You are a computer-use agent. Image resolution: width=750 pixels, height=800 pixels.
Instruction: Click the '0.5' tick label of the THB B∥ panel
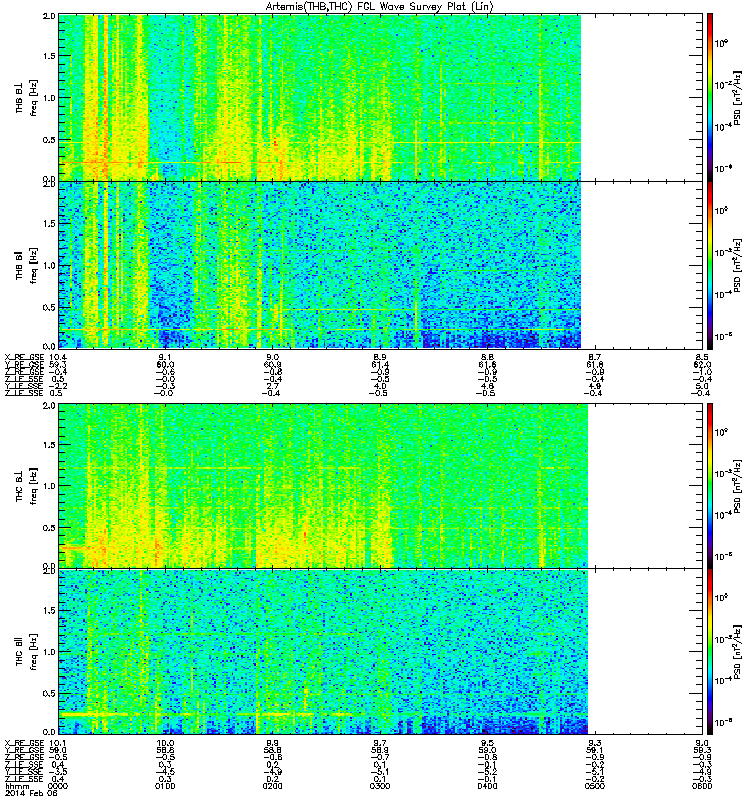(x=49, y=307)
